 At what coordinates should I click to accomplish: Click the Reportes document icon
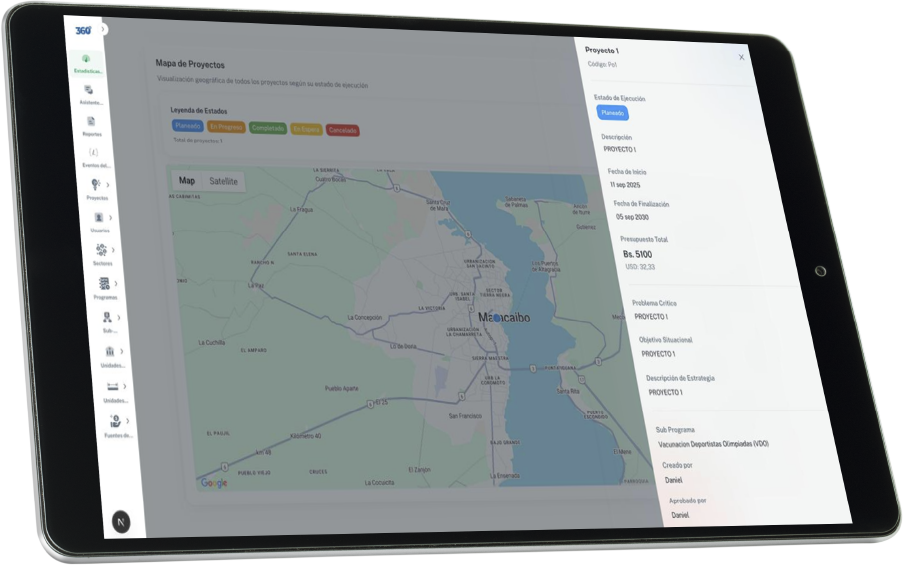click(91, 121)
